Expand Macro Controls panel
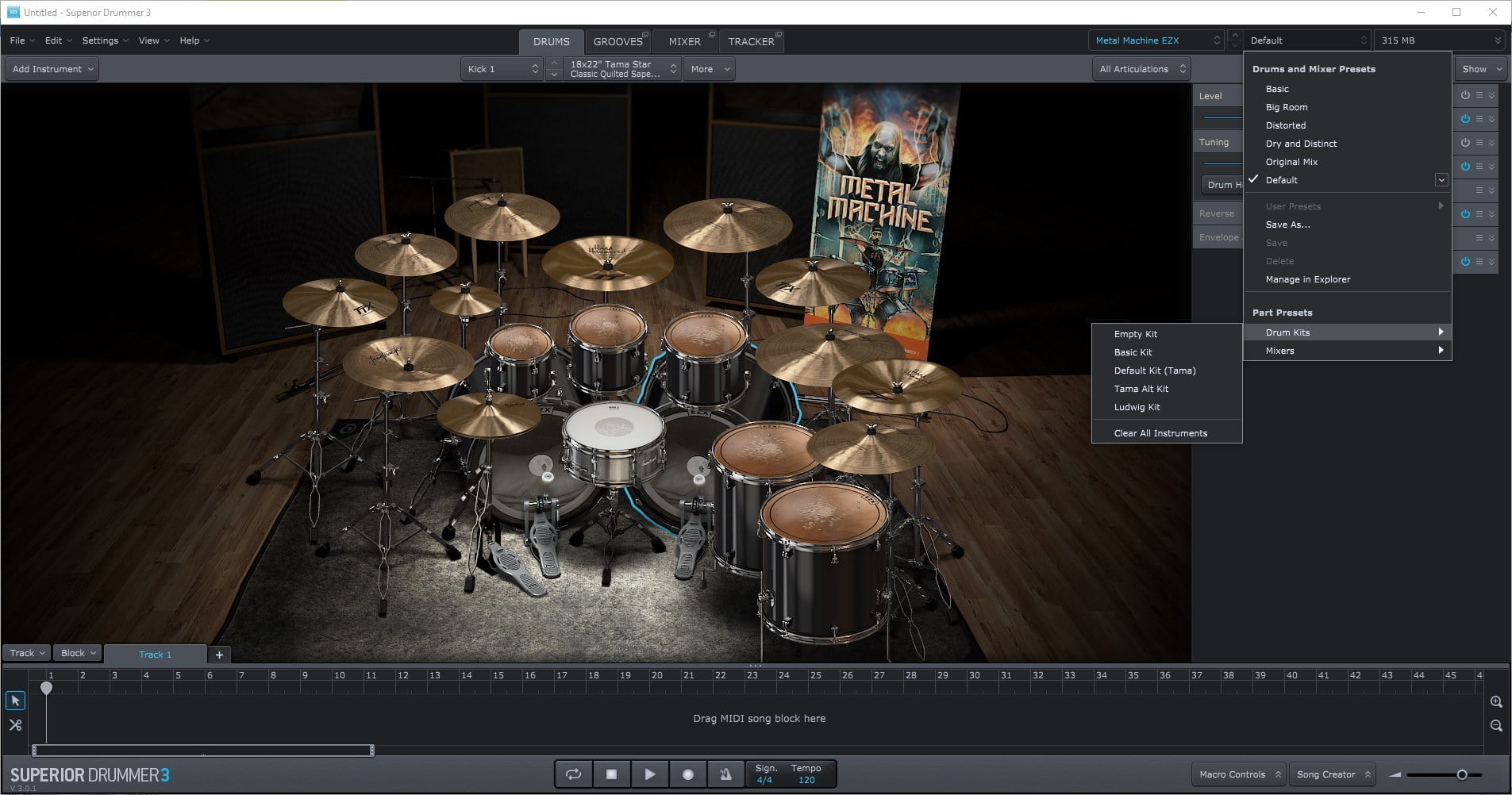This screenshot has width=1512, height=795. coord(1239,774)
